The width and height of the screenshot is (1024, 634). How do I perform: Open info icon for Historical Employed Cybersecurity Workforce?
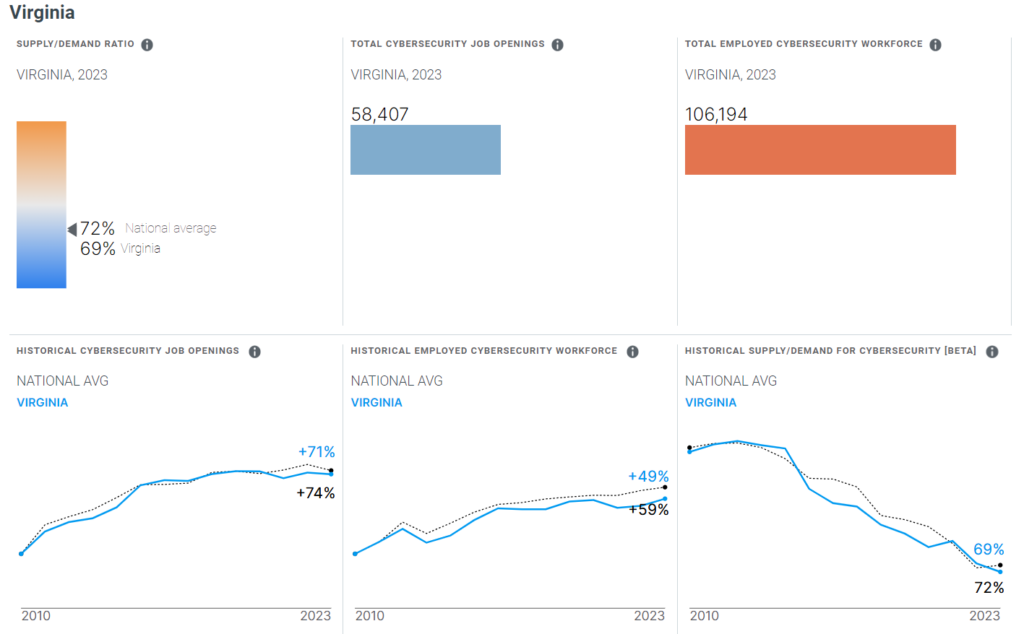pyautogui.click(x=633, y=352)
